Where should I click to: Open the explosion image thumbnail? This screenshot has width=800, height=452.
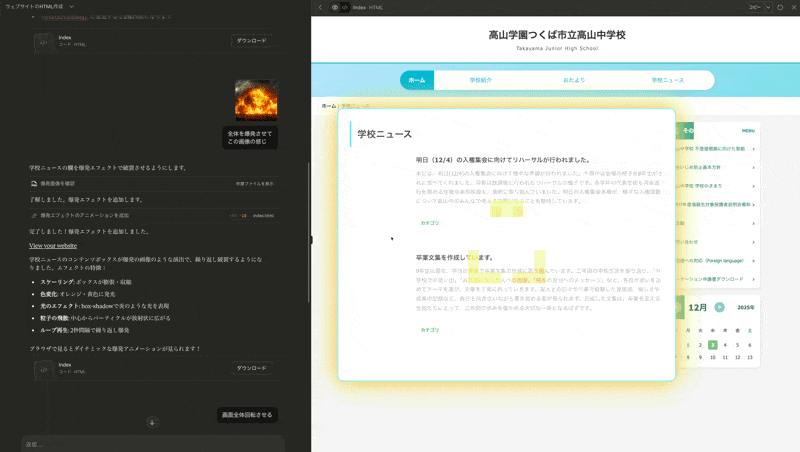(x=254, y=100)
